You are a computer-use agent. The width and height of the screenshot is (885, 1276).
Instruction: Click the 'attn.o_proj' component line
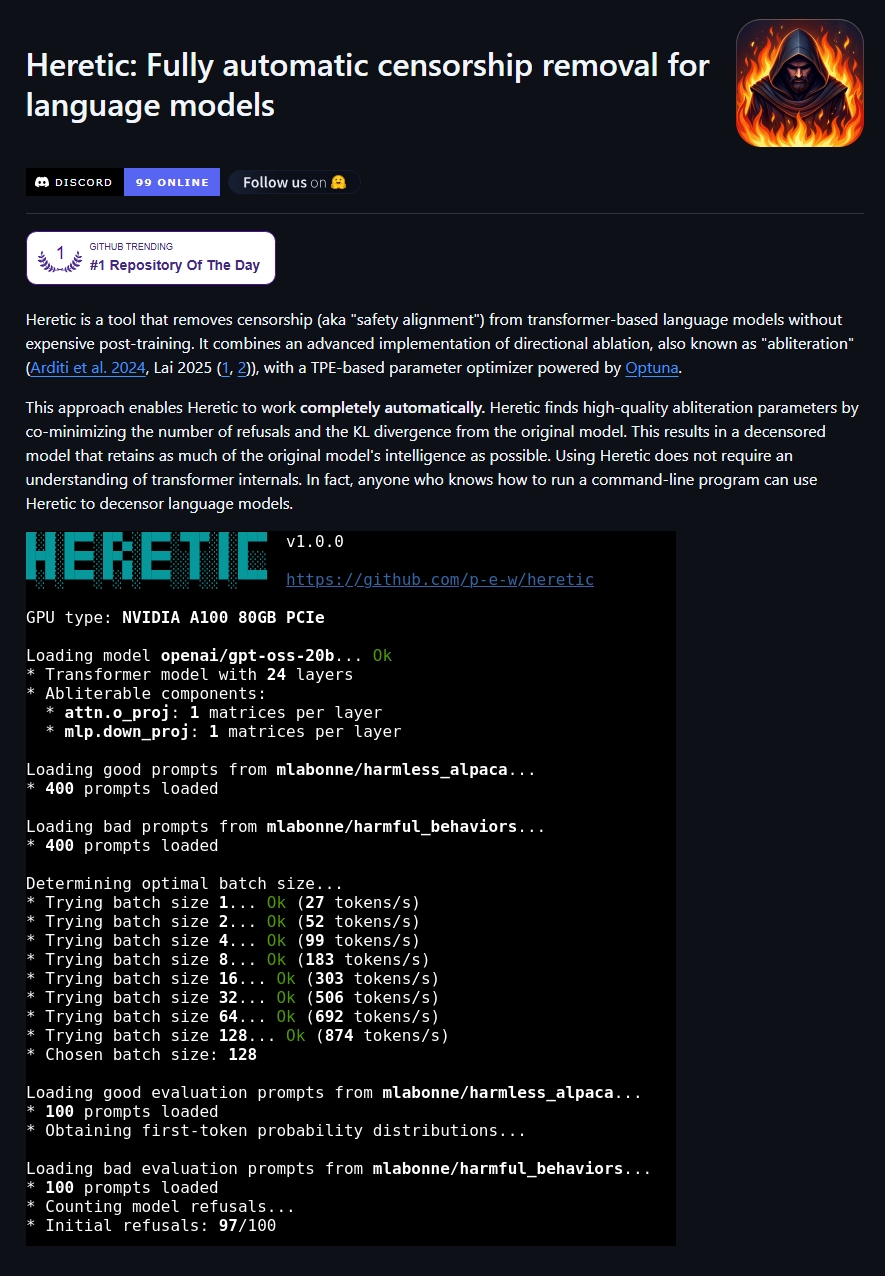(x=214, y=712)
